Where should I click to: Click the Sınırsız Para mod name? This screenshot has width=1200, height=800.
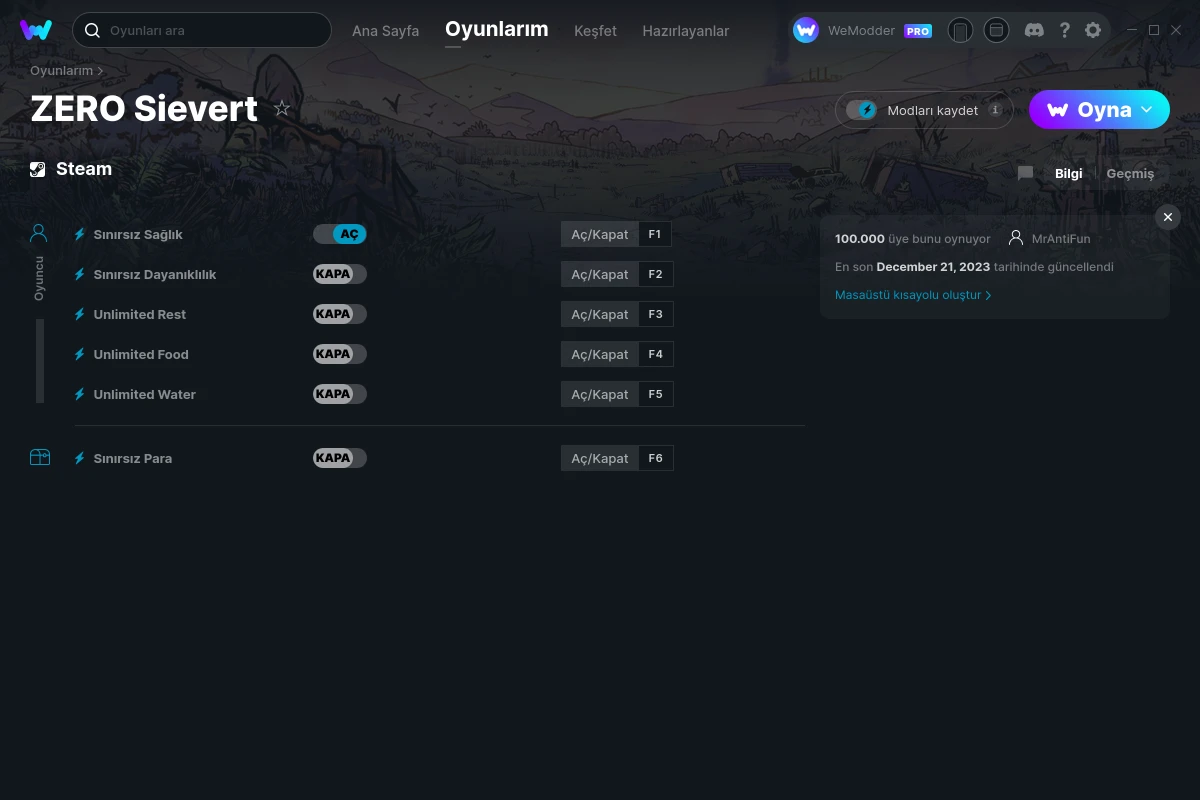coord(133,458)
